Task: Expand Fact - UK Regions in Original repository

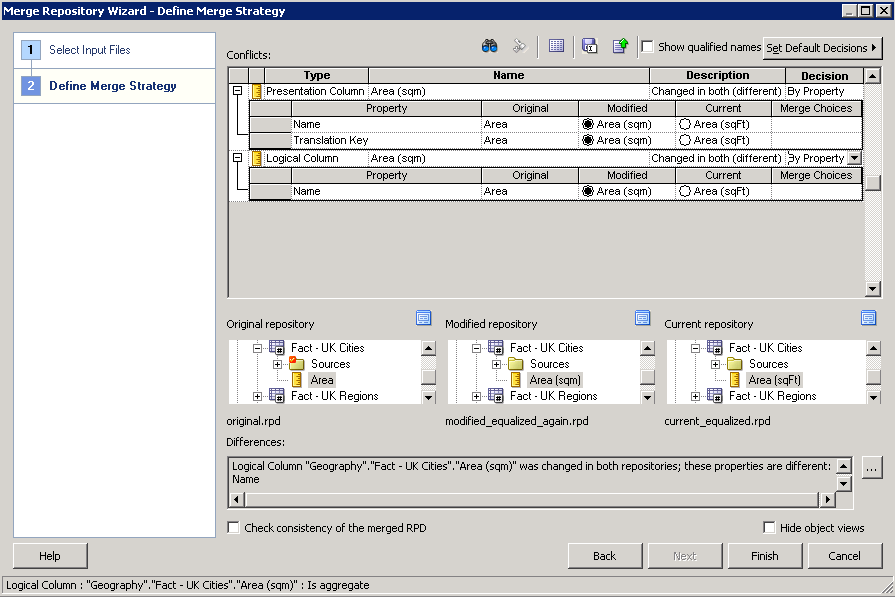Action: (x=257, y=396)
